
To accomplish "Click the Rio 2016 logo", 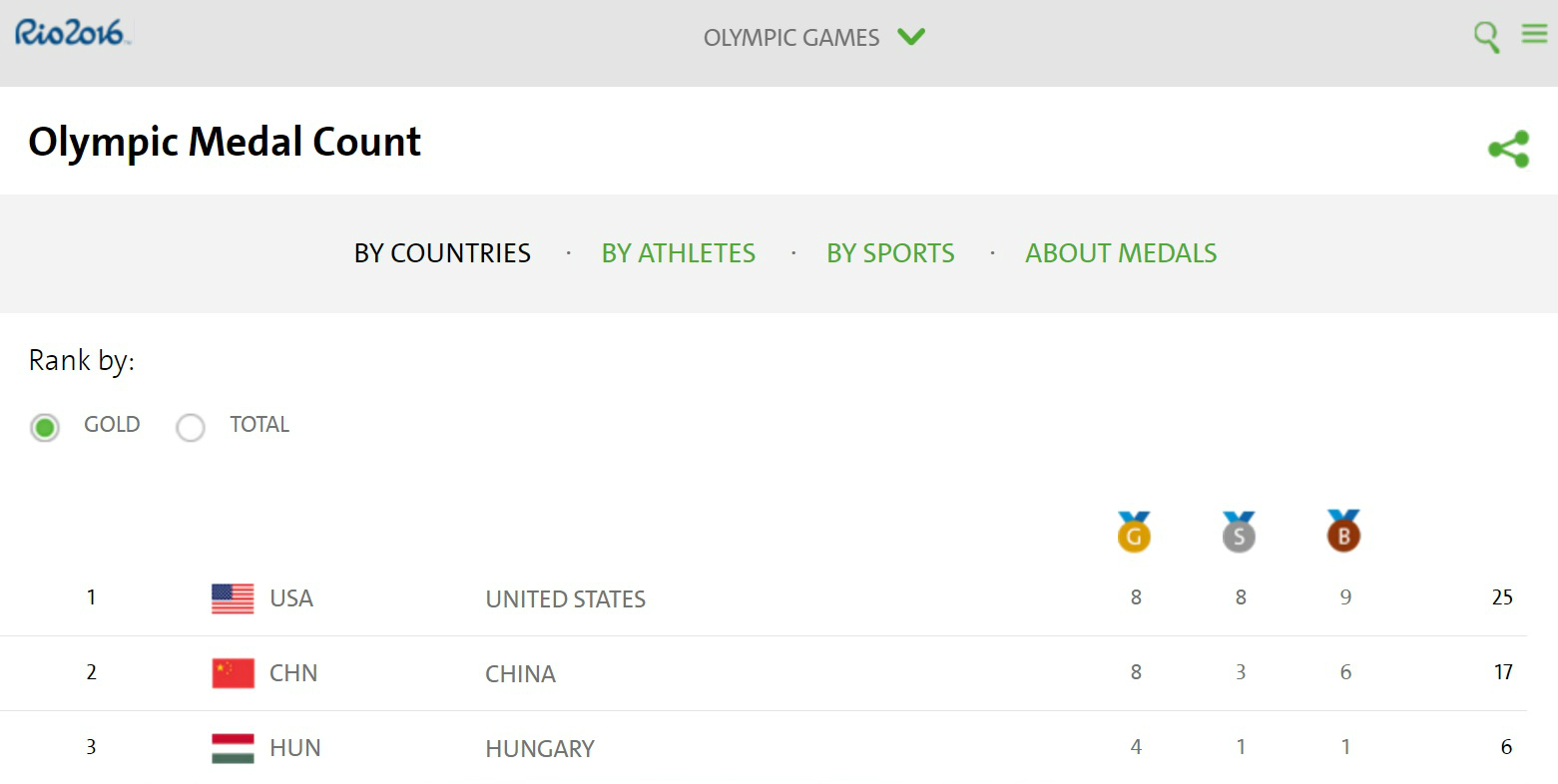I will tap(71, 34).
